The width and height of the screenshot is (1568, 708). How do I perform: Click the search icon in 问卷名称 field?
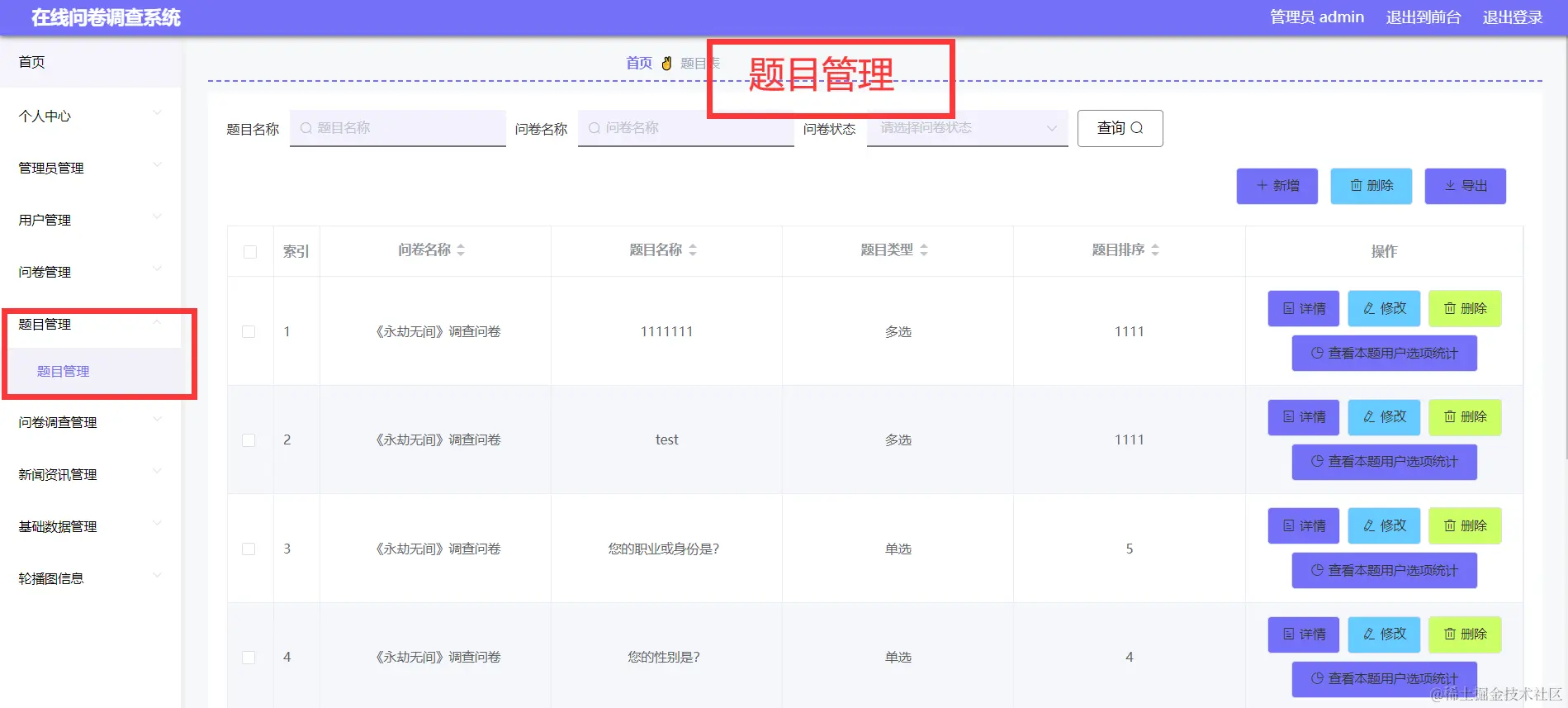point(594,128)
